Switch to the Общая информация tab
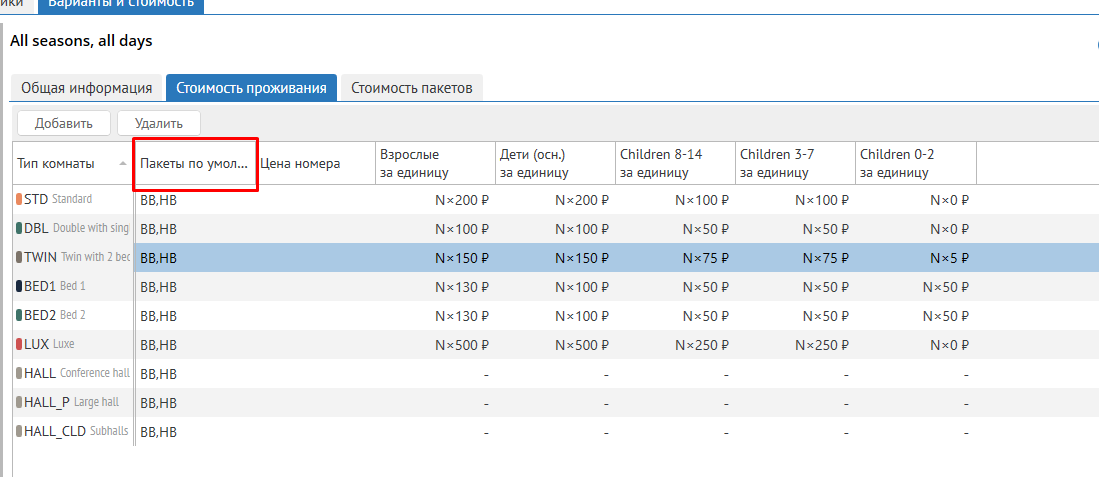Viewport: 1099px width, 477px height. click(86, 88)
